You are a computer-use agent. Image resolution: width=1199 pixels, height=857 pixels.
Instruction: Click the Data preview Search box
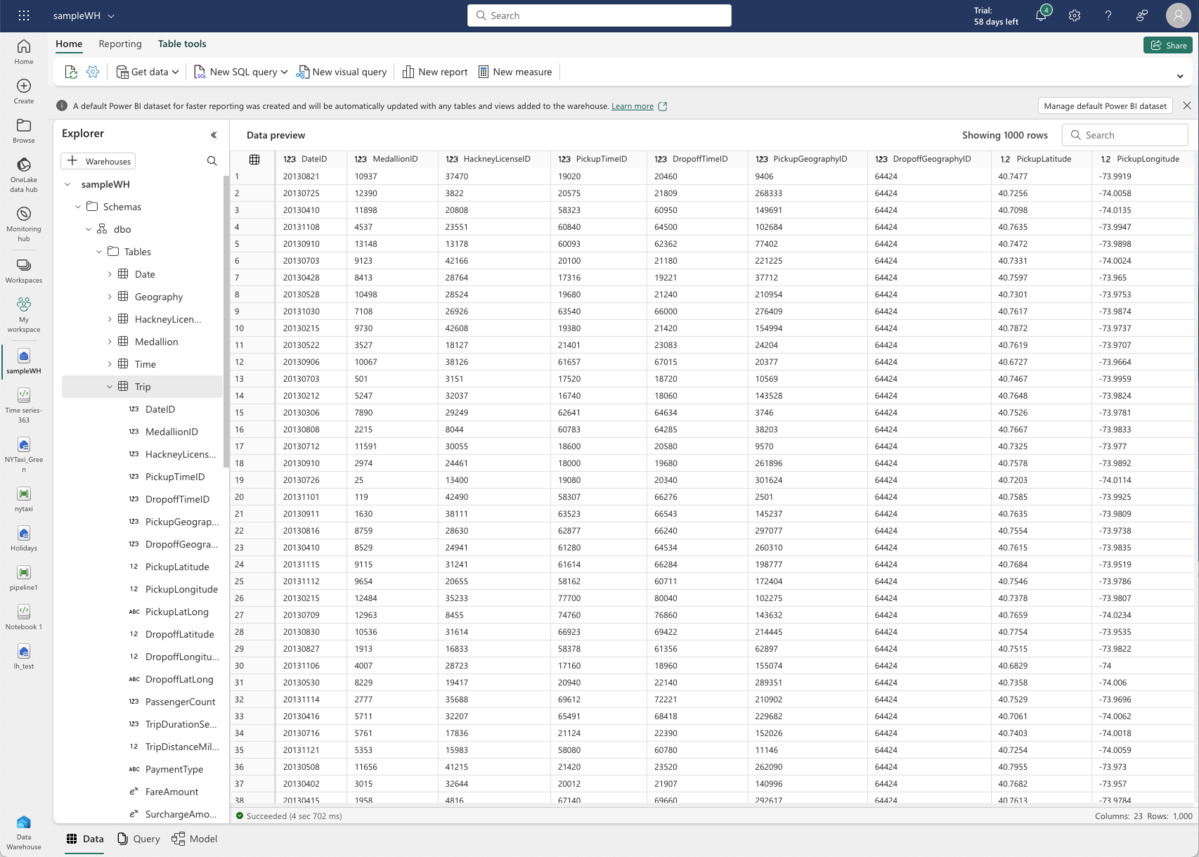click(x=1124, y=134)
